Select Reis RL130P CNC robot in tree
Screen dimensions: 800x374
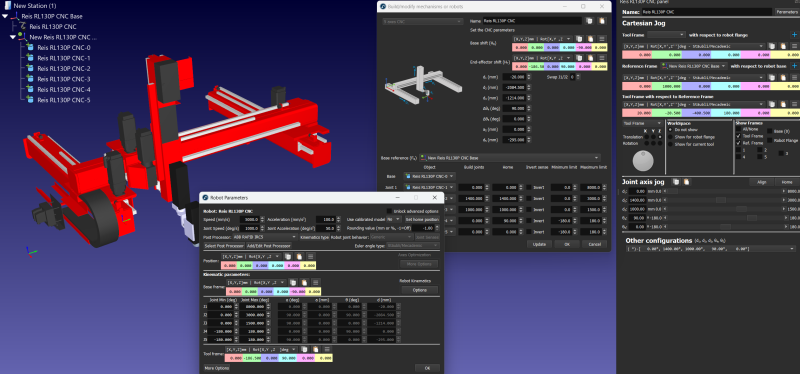click(x=53, y=27)
